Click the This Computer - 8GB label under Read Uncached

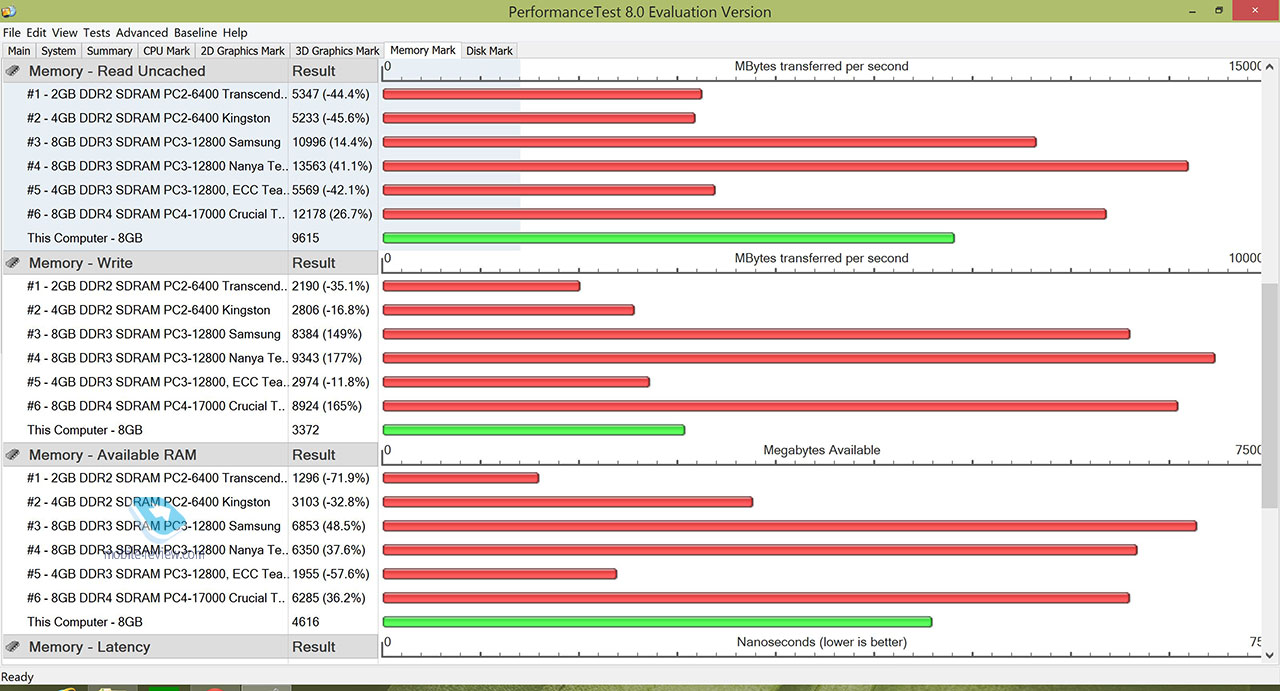(85, 238)
